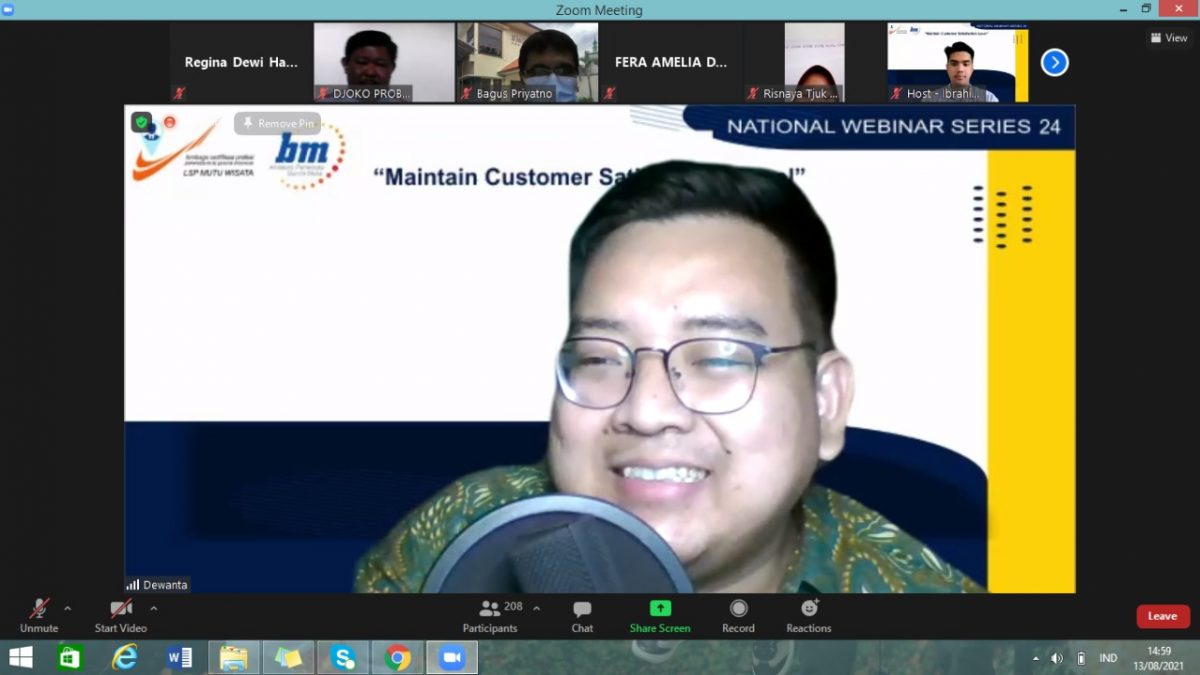Open Windows Store from the taskbar
1200x675 pixels.
(x=69, y=657)
